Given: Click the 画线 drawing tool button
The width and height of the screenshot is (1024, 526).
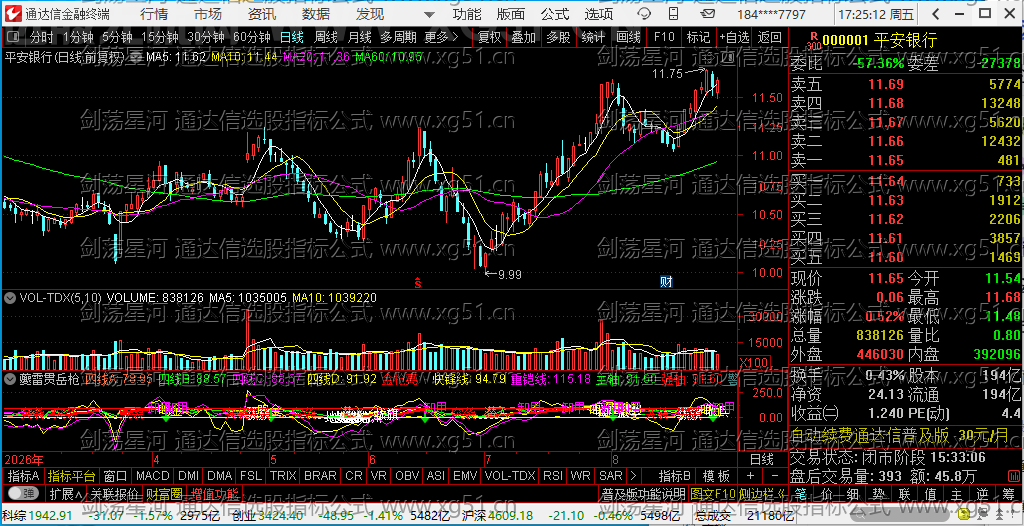Looking at the screenshot, I should 629,37.
